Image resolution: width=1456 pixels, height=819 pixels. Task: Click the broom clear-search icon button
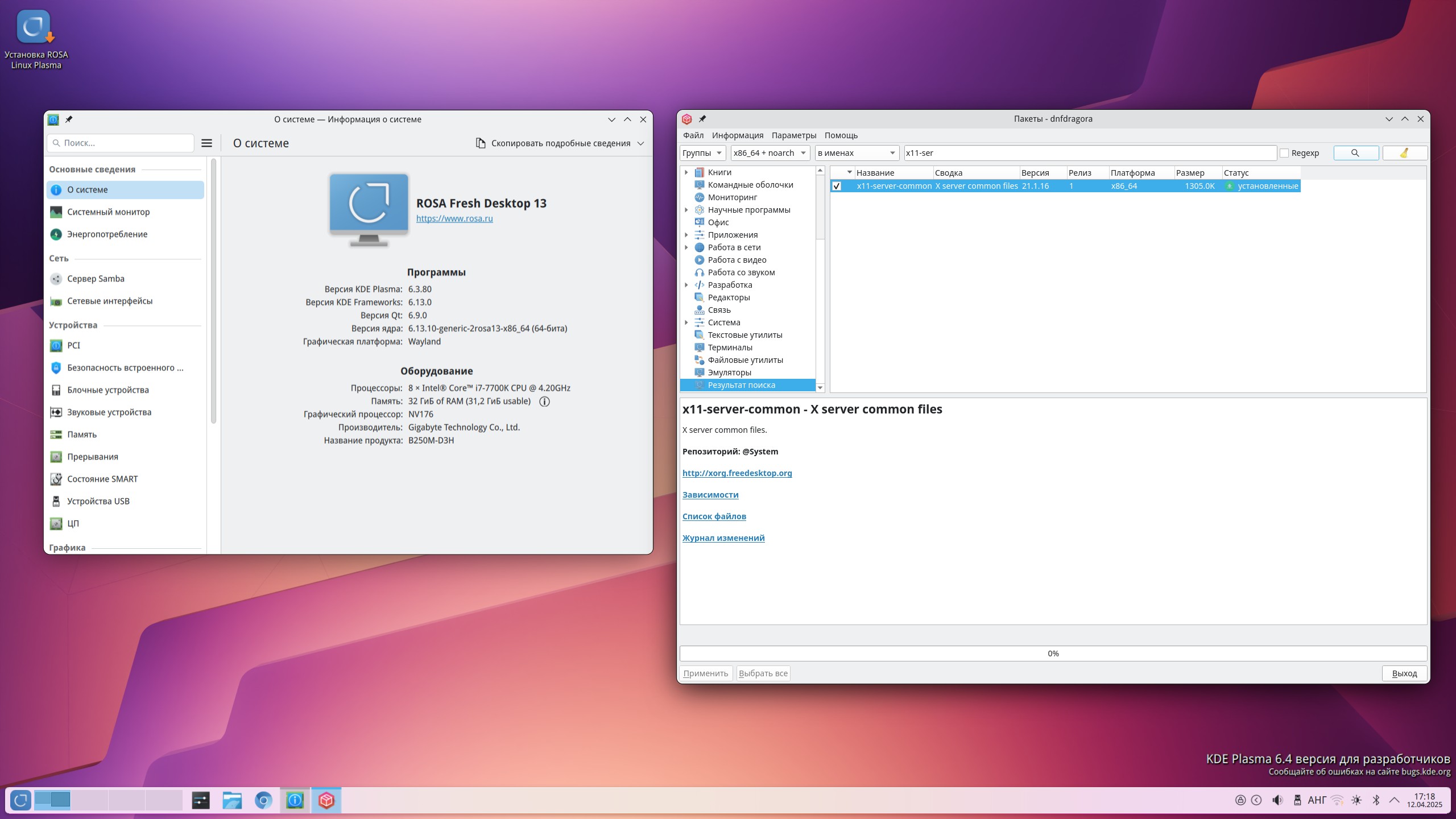coord(1404,153)
